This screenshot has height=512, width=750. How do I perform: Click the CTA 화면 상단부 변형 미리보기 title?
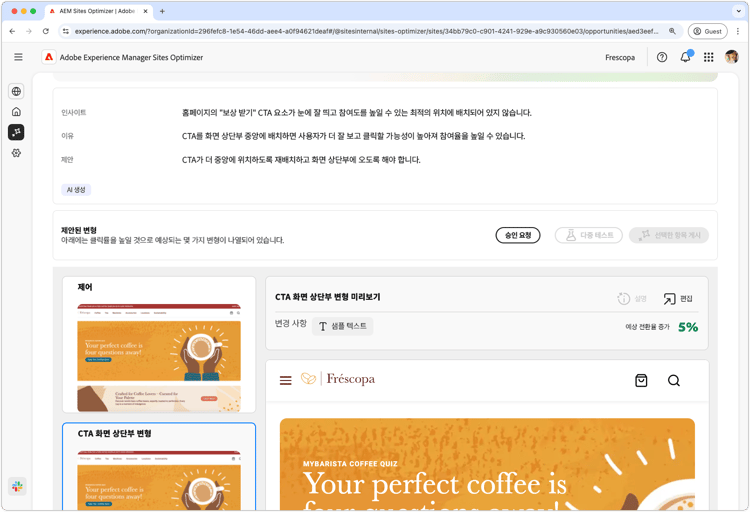point(328,297)
